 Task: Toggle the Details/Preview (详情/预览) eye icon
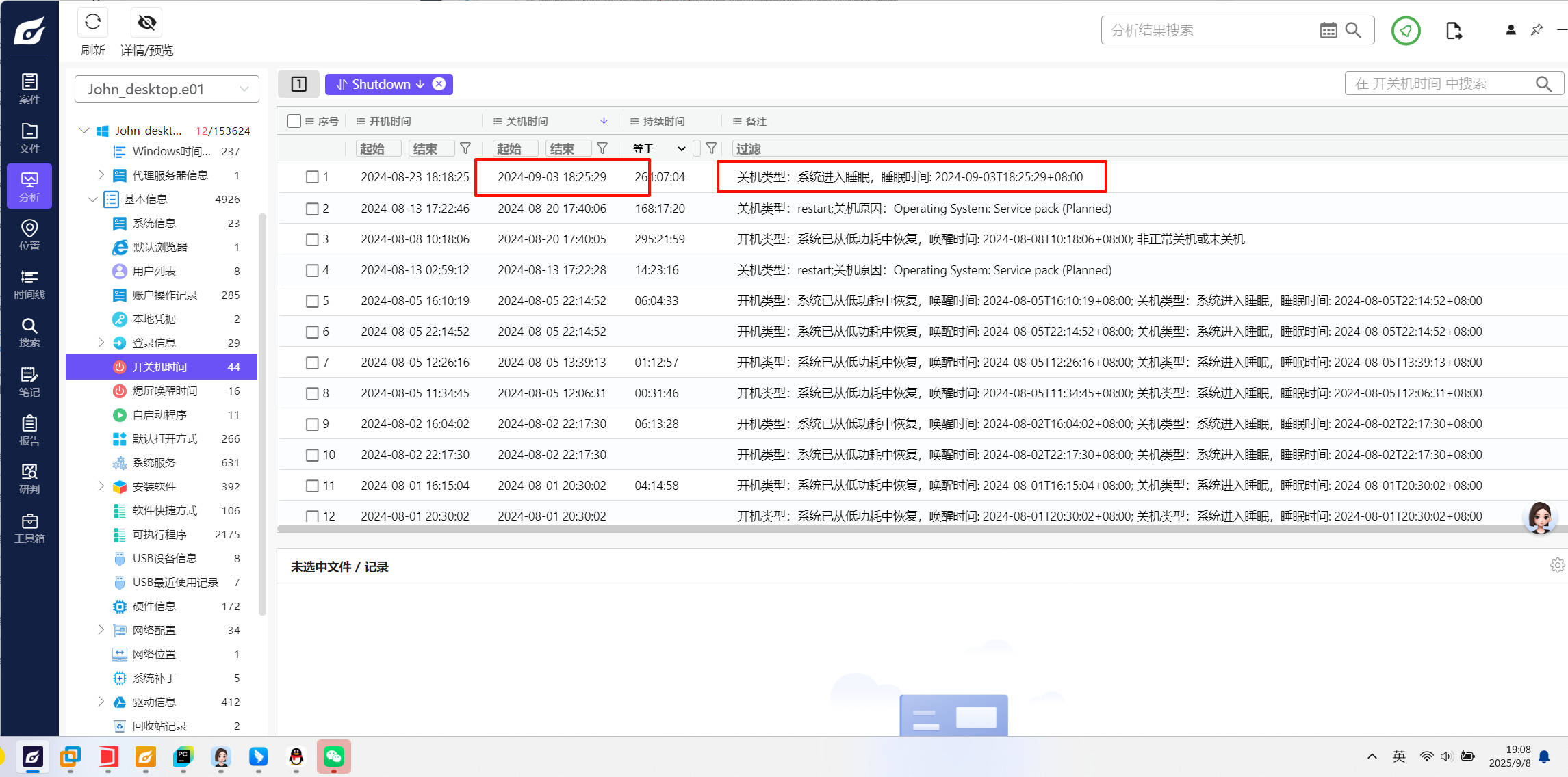(x=146, y=23)
